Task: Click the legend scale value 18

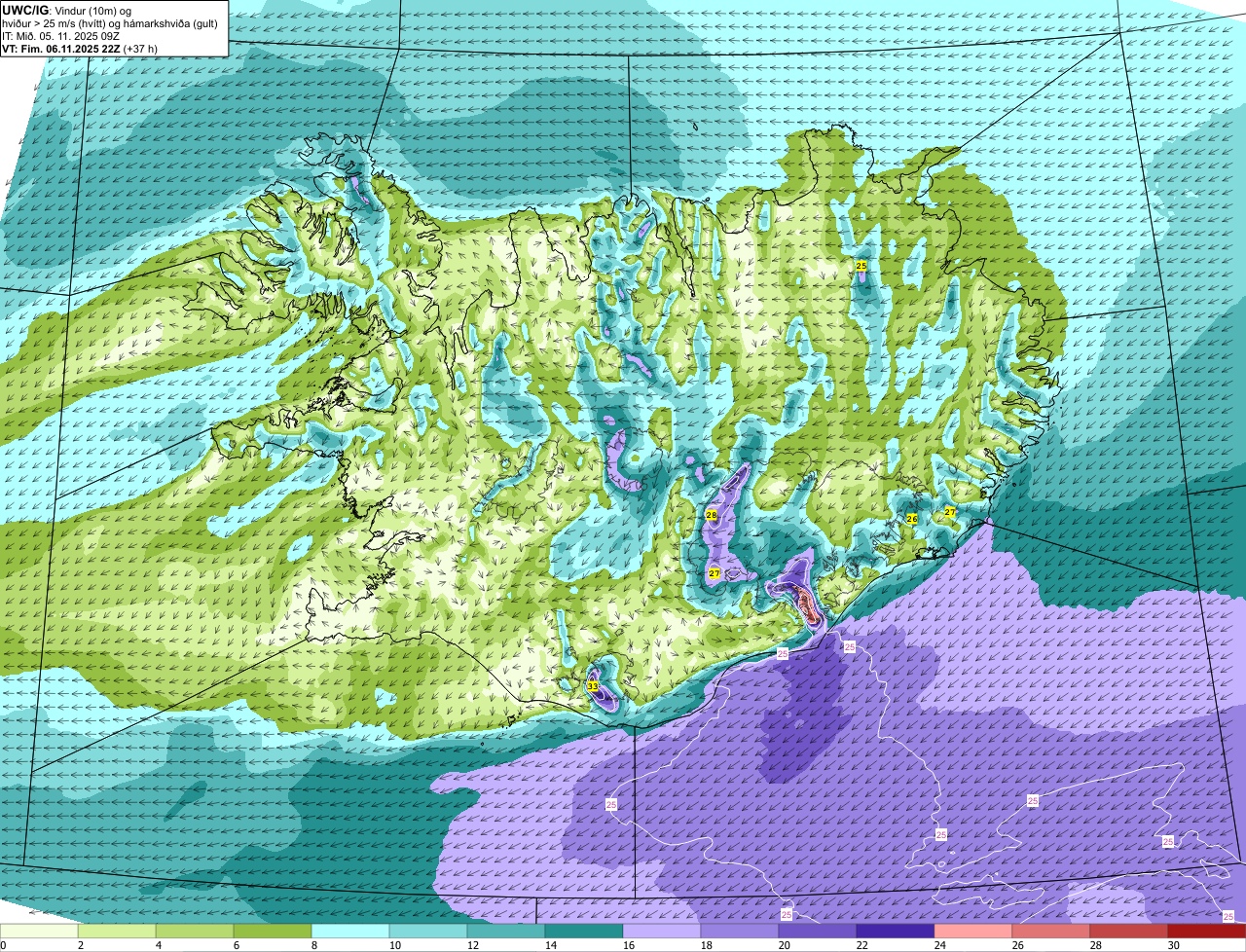Action: [x=705, y=945]
